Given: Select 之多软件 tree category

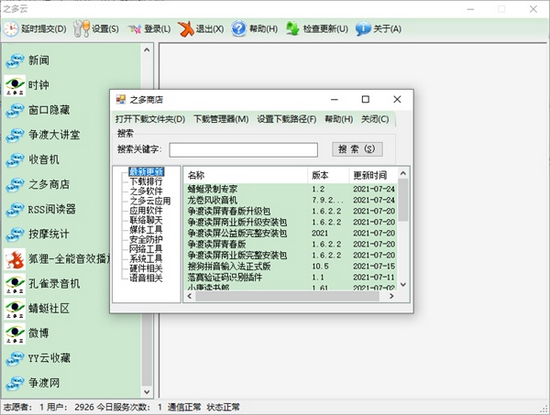Looking at the screenshot, I should [146, 192].
